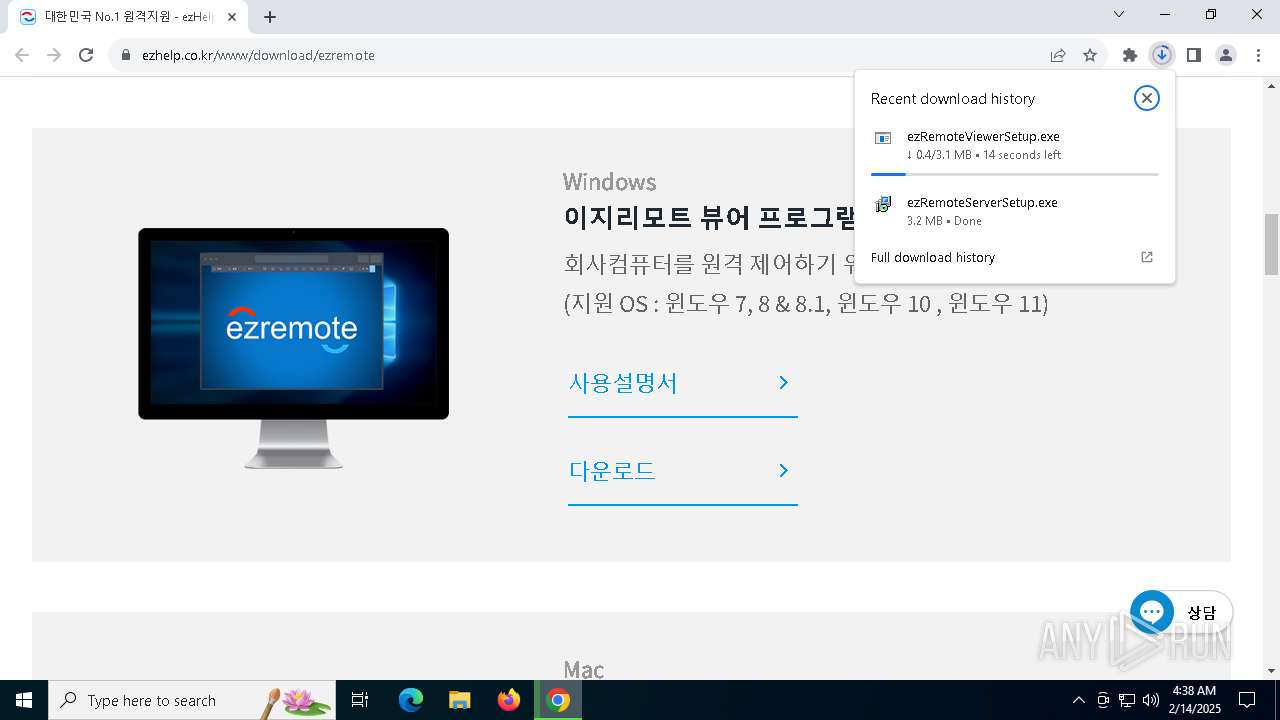The height and width of the screenshot is (720, 1280).
Task: Open the clock and date panel
Action: point(1196,700)
